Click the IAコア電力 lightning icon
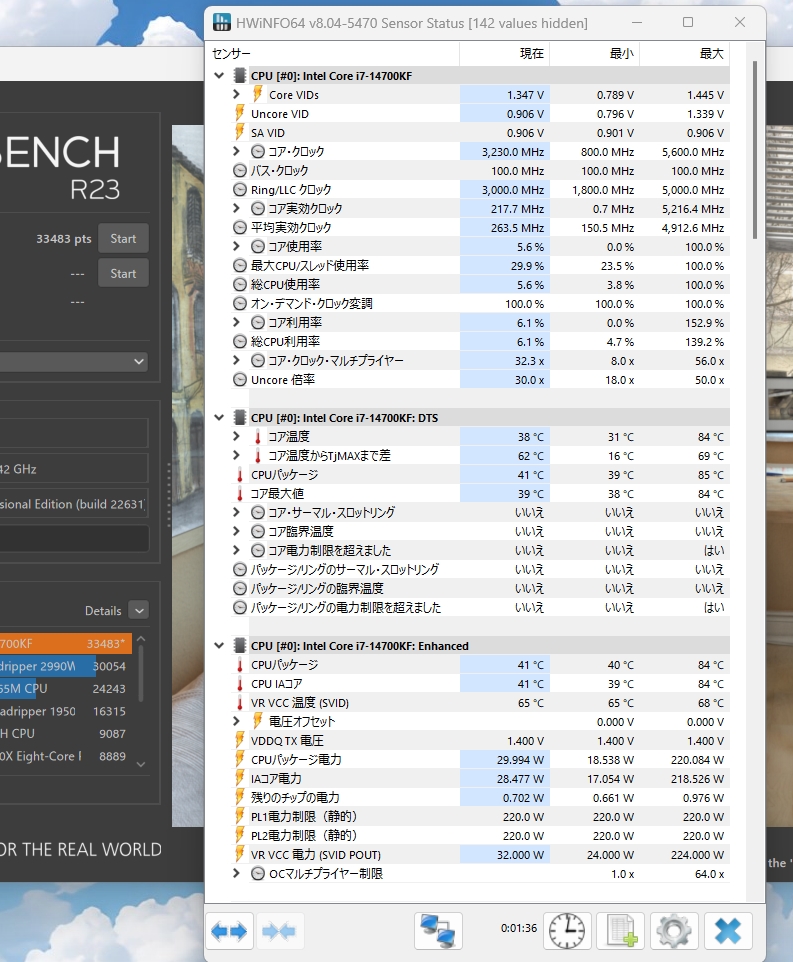Image resolution: width=793 pixels, height=962 pixels. [x=240, y=778]
